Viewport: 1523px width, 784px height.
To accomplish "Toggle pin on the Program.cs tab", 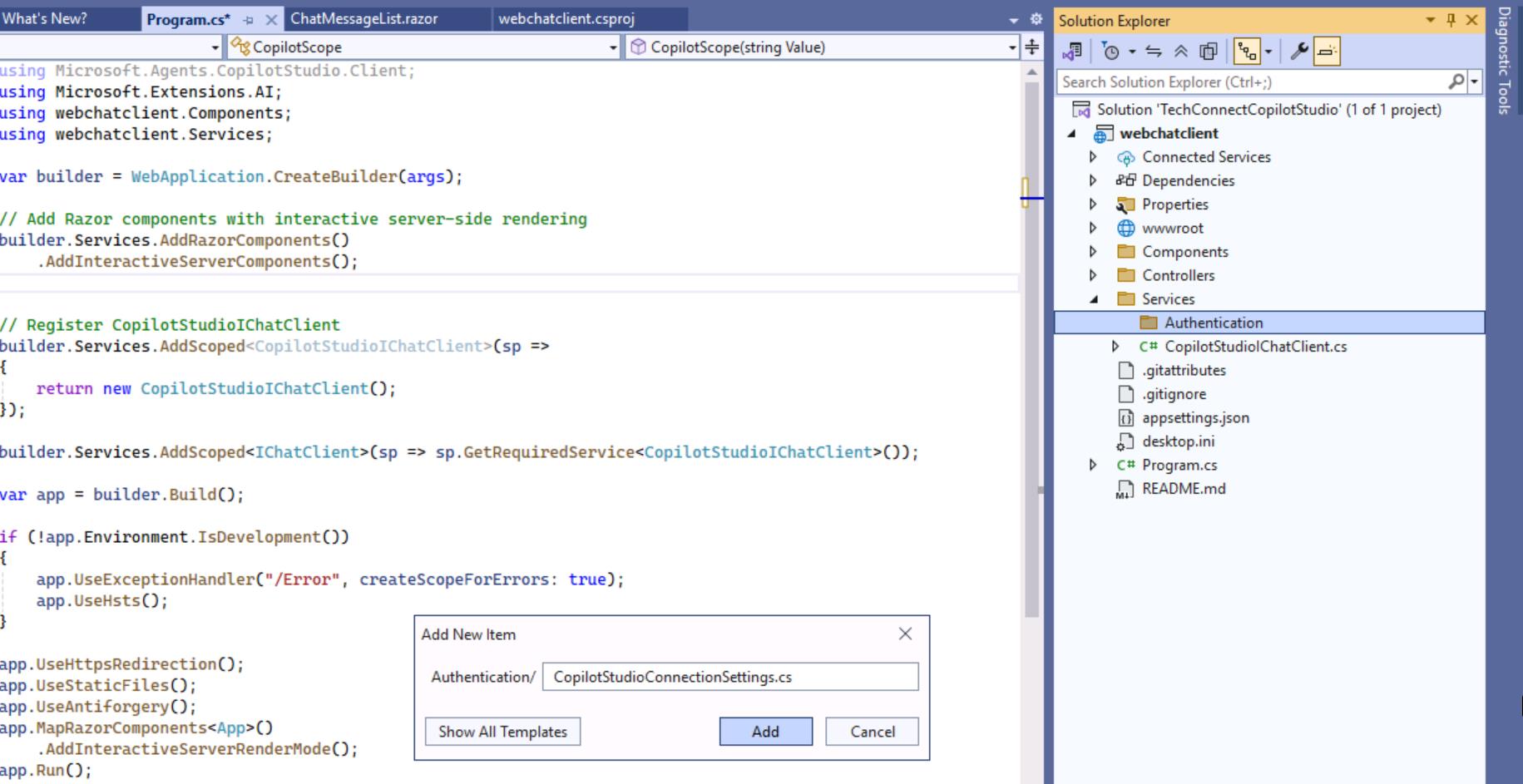I will click(248, 20).
